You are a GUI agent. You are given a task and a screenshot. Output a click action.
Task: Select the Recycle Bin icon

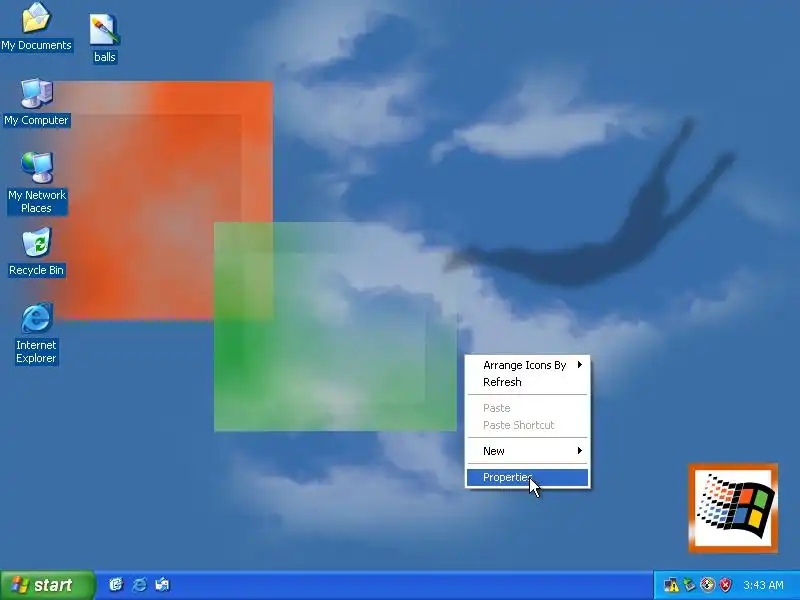[36, 252]
